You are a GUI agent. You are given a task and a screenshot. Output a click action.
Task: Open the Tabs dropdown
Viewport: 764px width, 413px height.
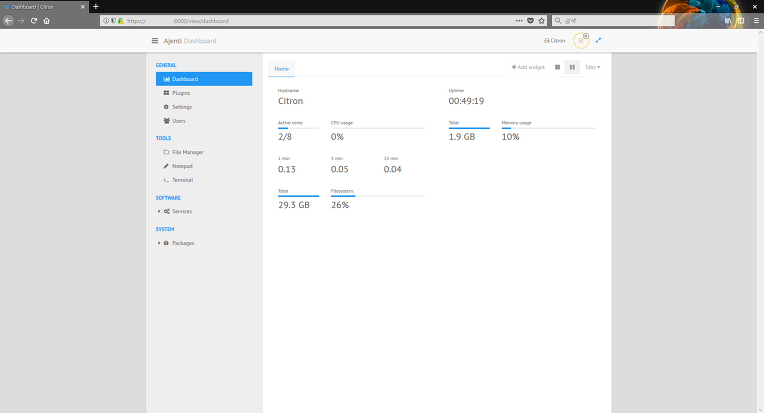point(592,67)
